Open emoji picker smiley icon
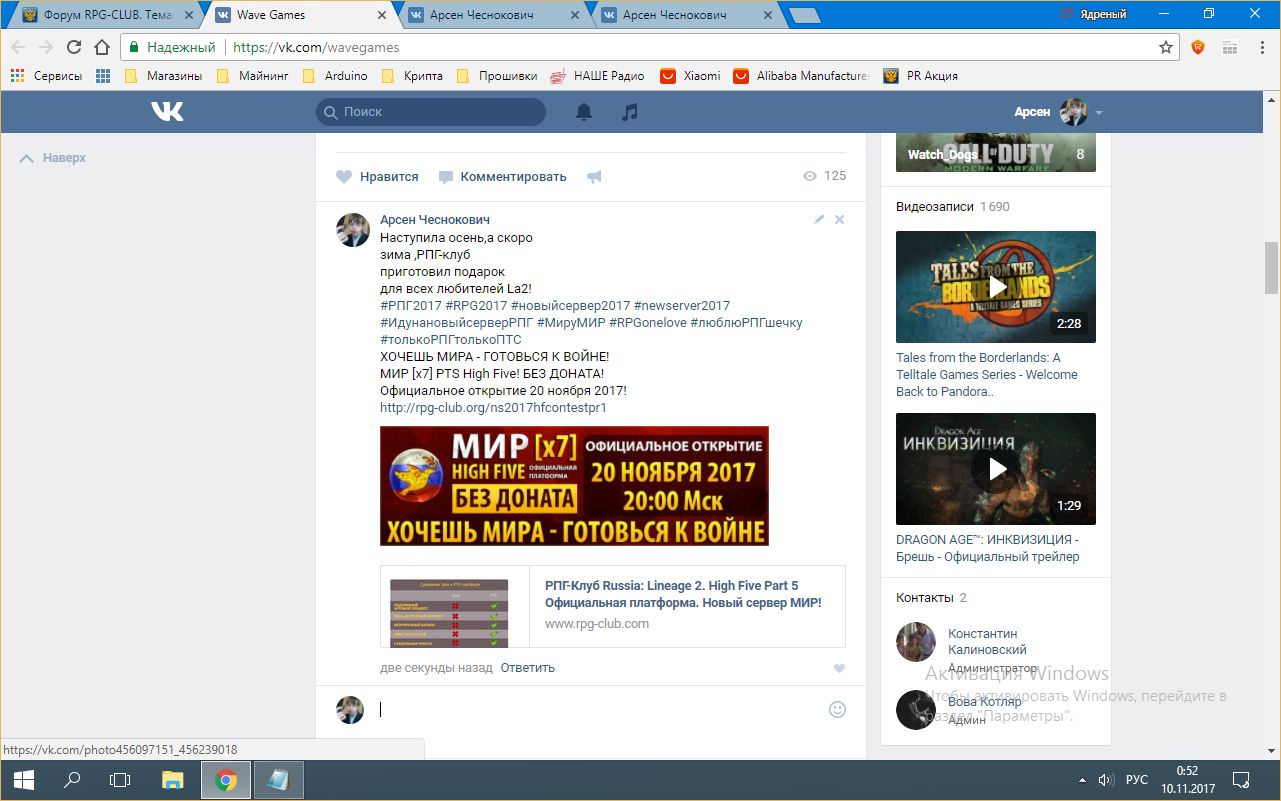The image size is (1281, 801). click(x=838, y=709)
